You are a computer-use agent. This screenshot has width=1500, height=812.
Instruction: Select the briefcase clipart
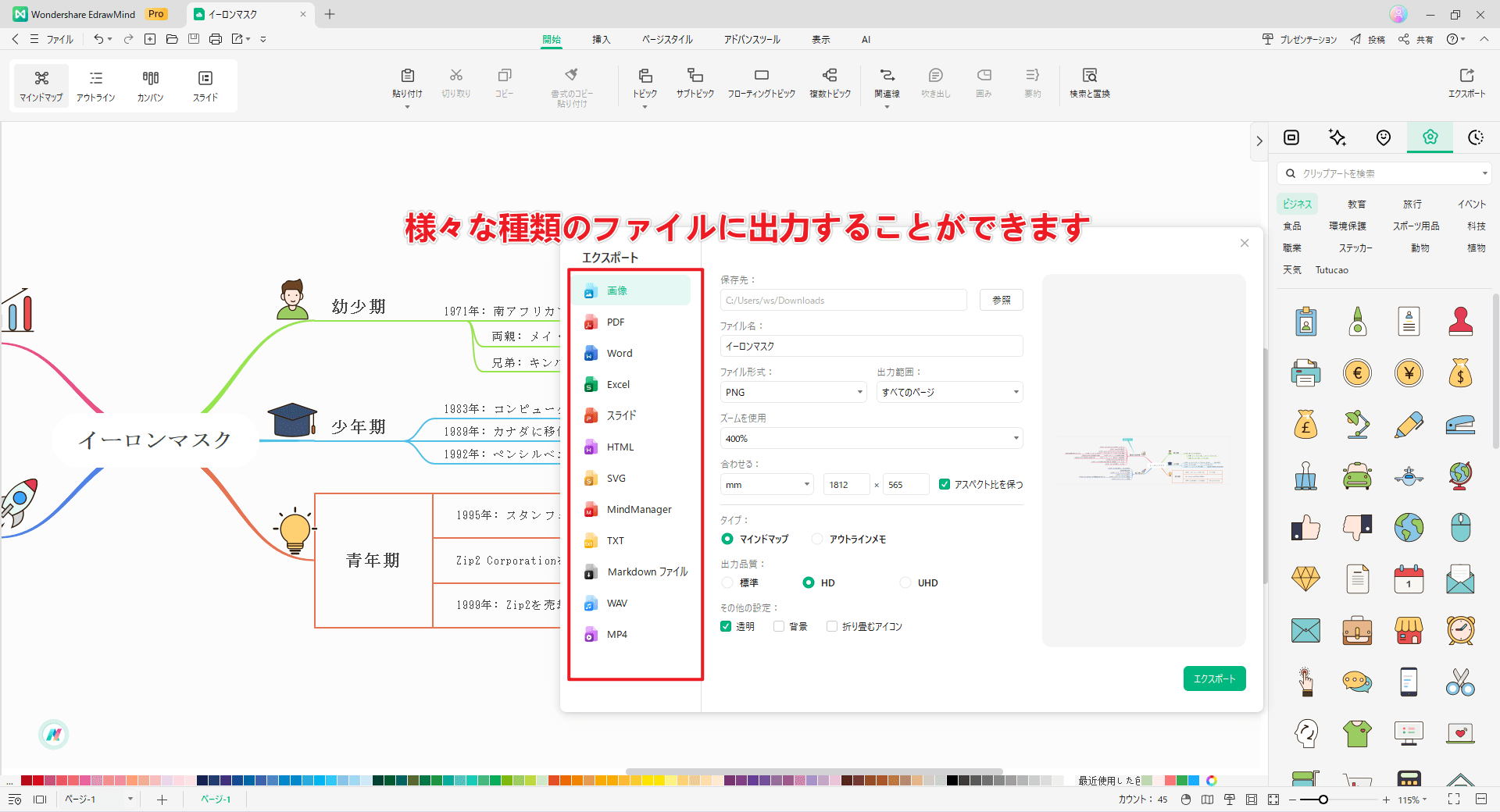tap(1358, 630)
